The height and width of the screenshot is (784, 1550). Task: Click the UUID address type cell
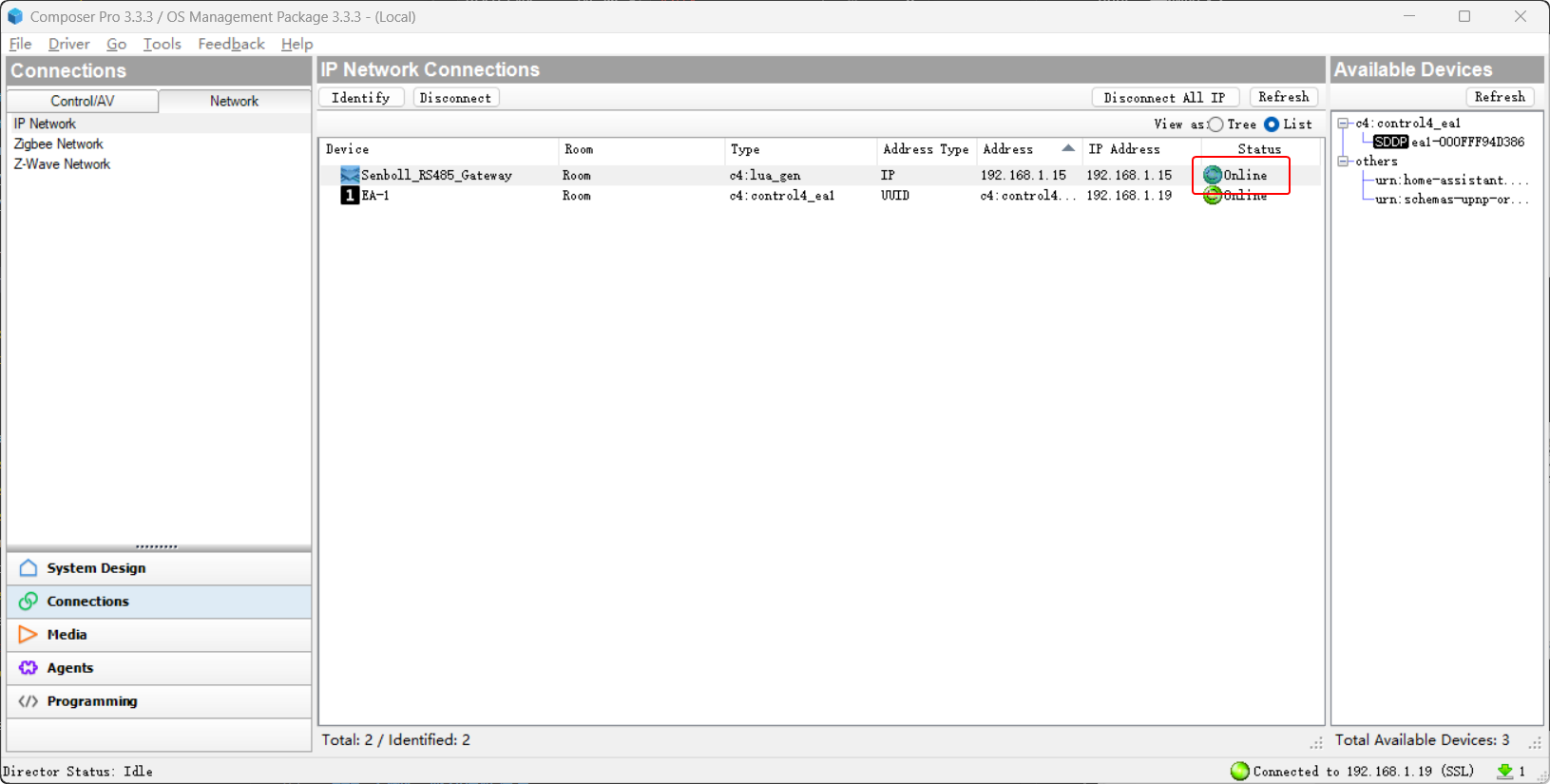895,196
